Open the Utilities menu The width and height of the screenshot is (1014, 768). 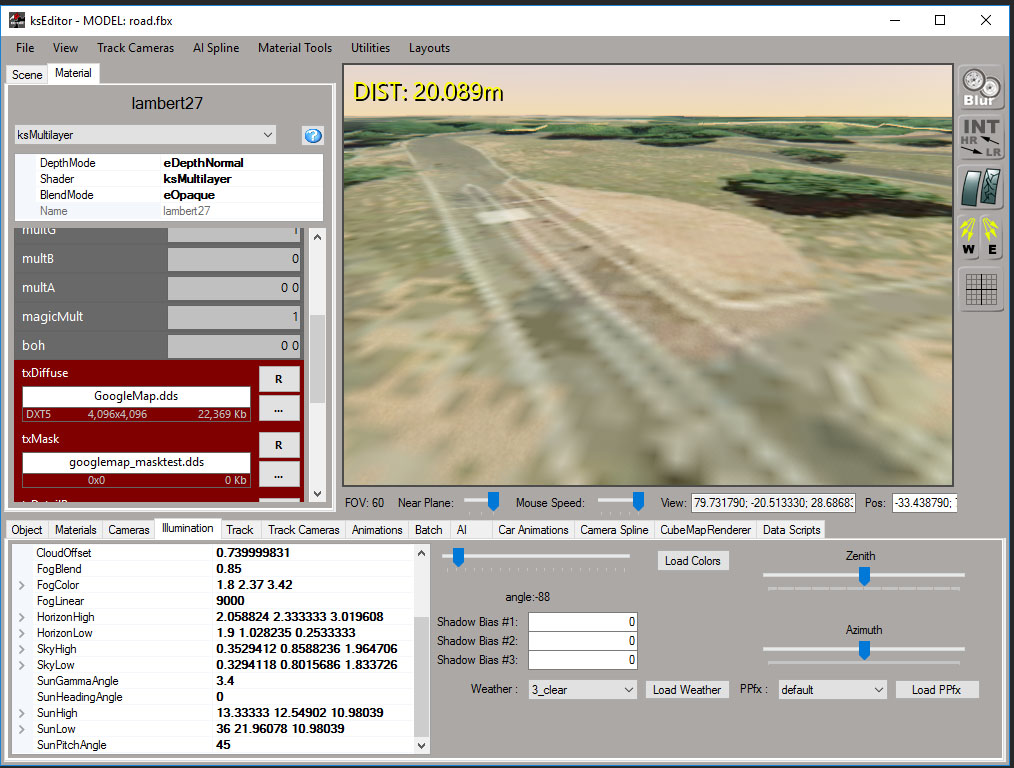point(371,48)
